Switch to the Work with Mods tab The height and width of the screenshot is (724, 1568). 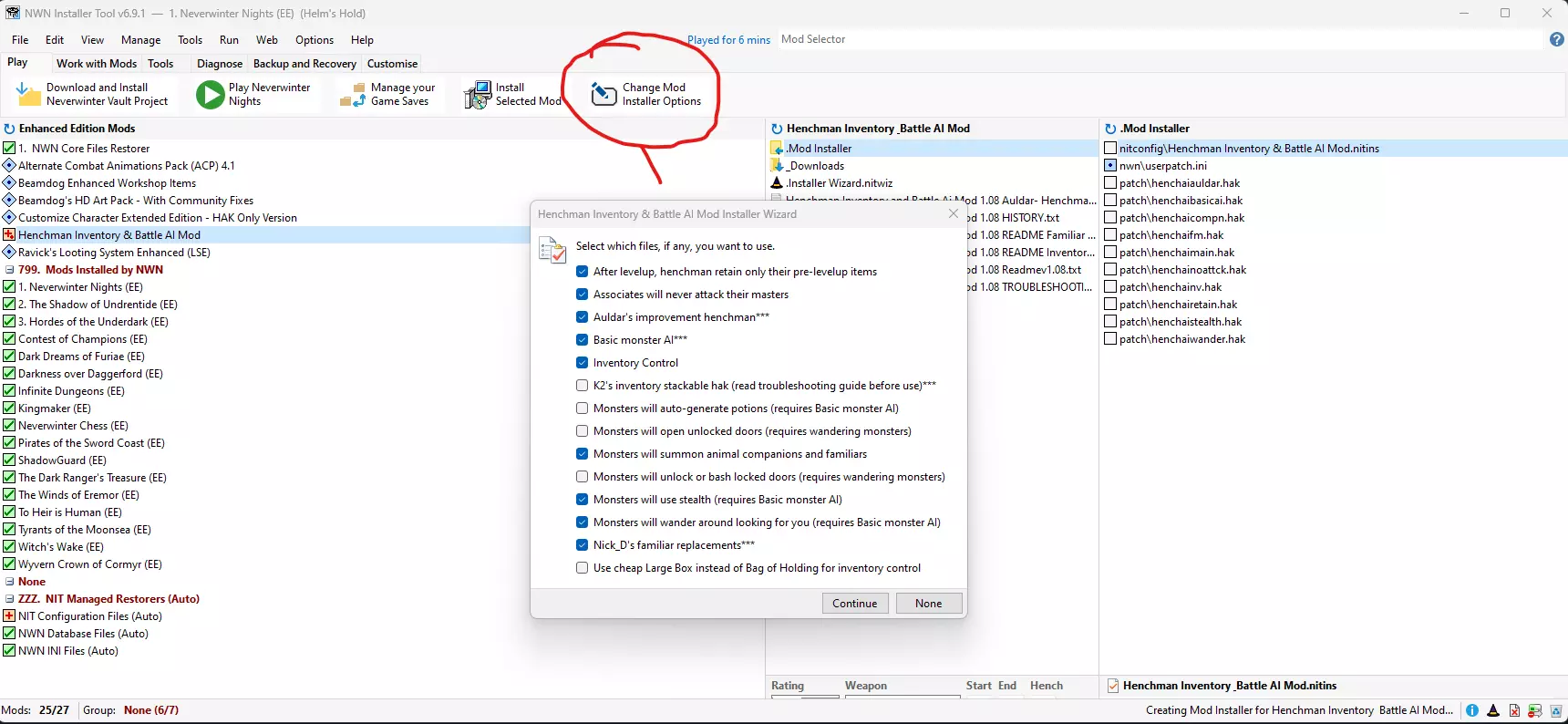(97, 64)
